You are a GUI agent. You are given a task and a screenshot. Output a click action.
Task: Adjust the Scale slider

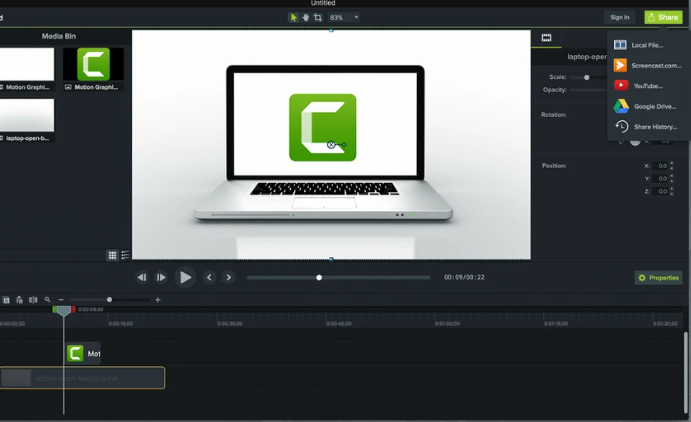[x=587, y=78]
